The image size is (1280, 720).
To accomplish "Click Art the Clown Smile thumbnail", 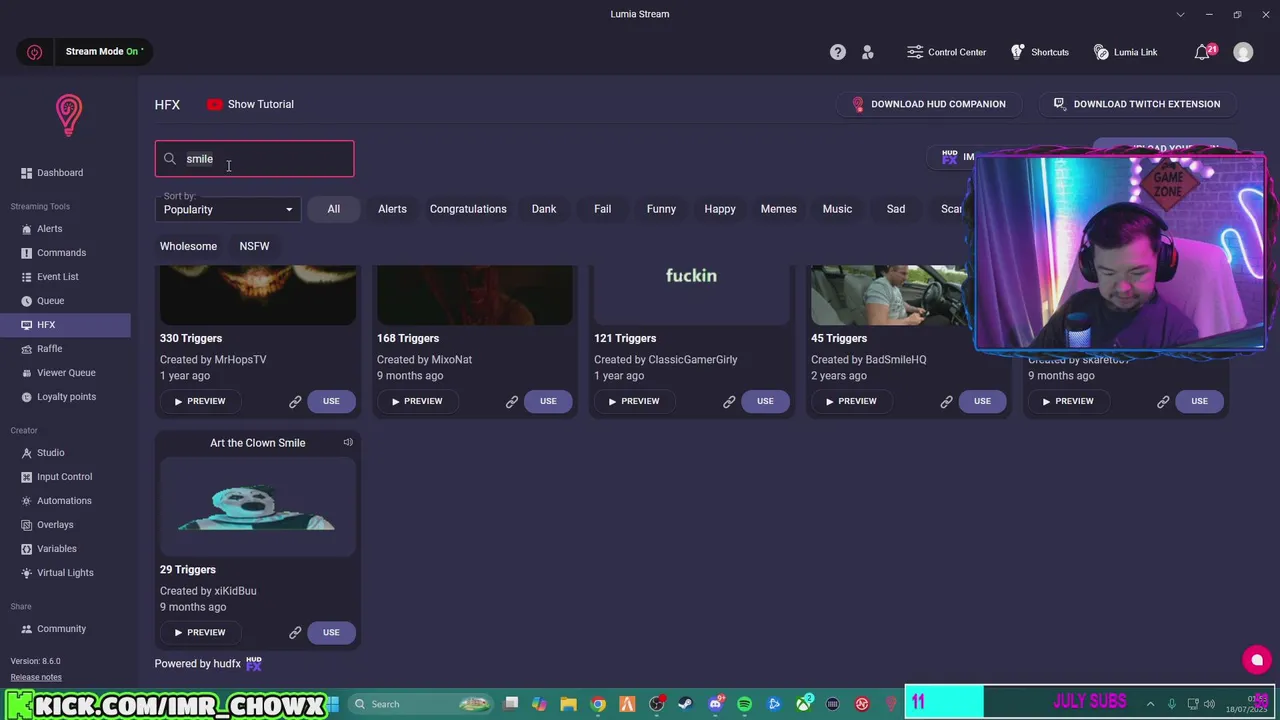I will (x=258, y=506).
